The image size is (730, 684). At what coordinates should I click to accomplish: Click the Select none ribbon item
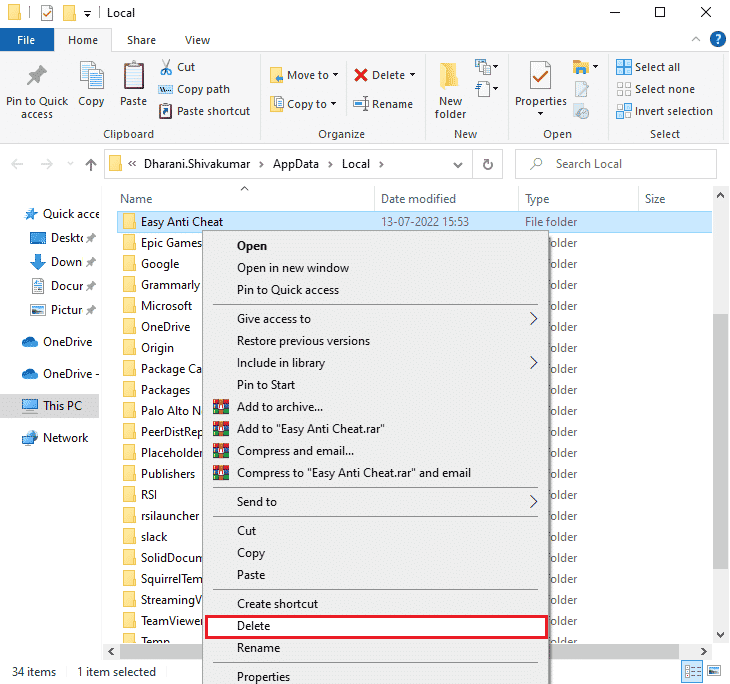(x=656, y=89)
